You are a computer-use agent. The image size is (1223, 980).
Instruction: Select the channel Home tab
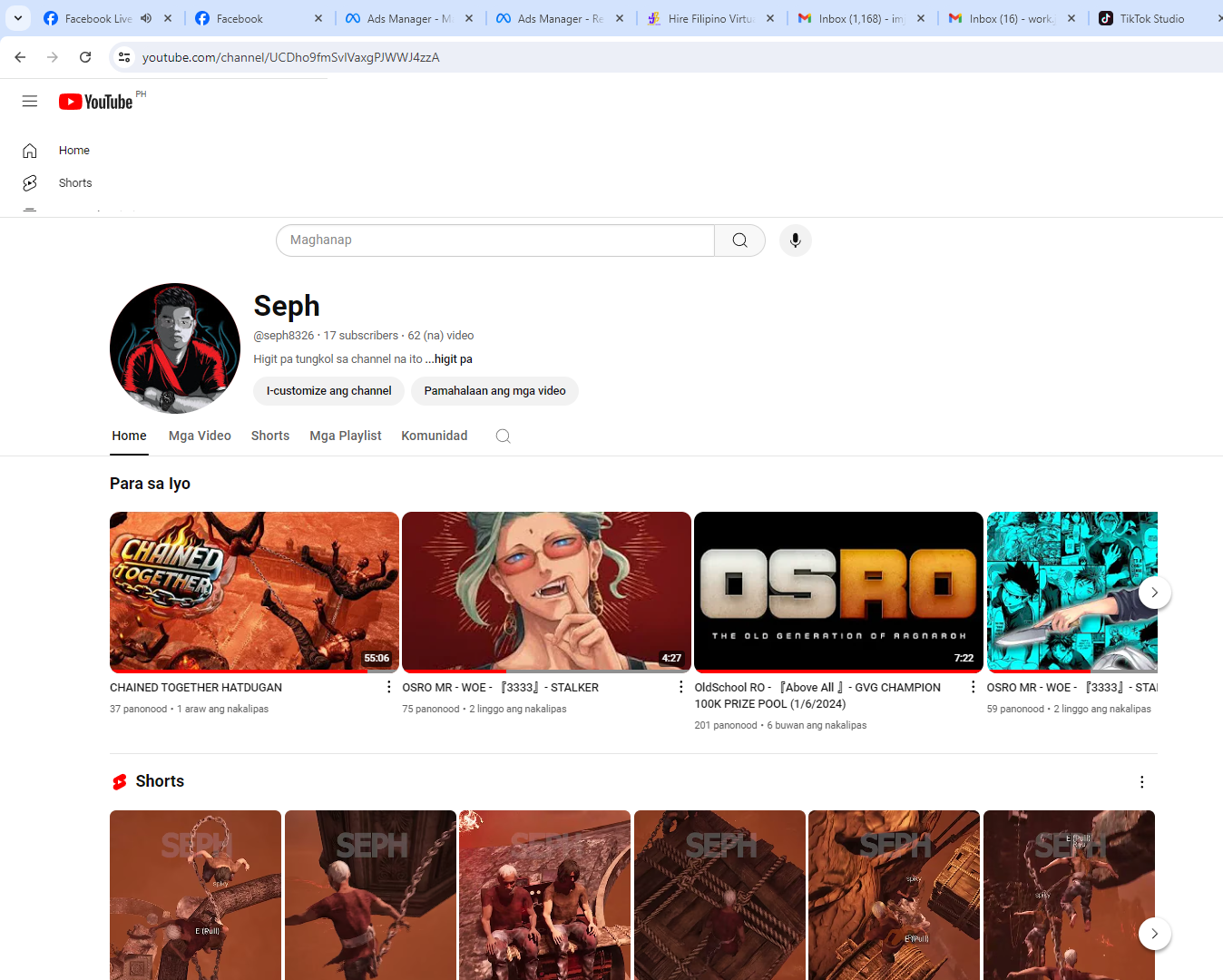tap(130, 436)
